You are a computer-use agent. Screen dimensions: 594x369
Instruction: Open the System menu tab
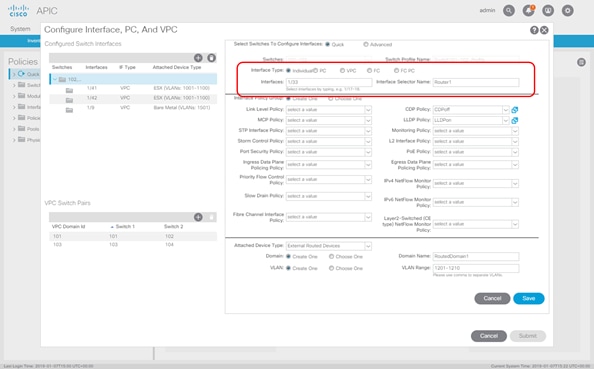(20, 29)
